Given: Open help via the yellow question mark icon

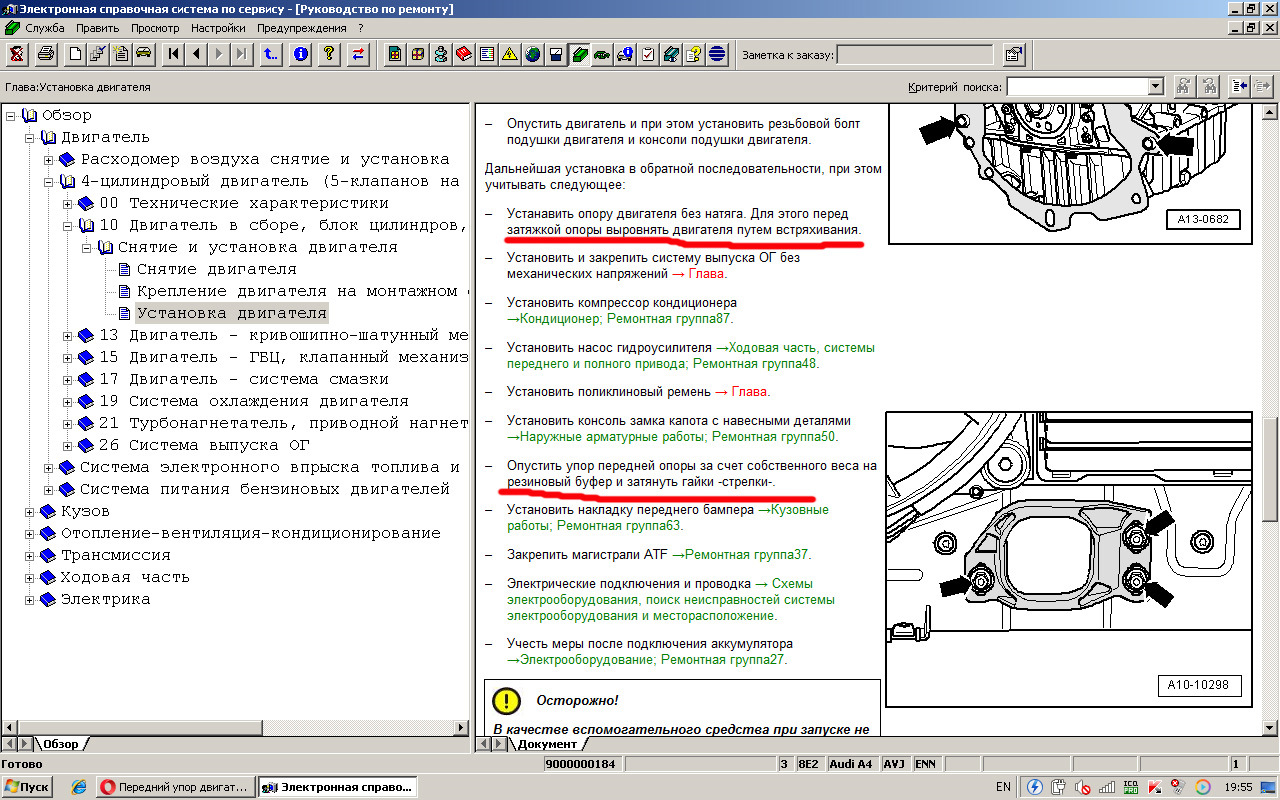Looking at the screenshot, I should 328,54.
